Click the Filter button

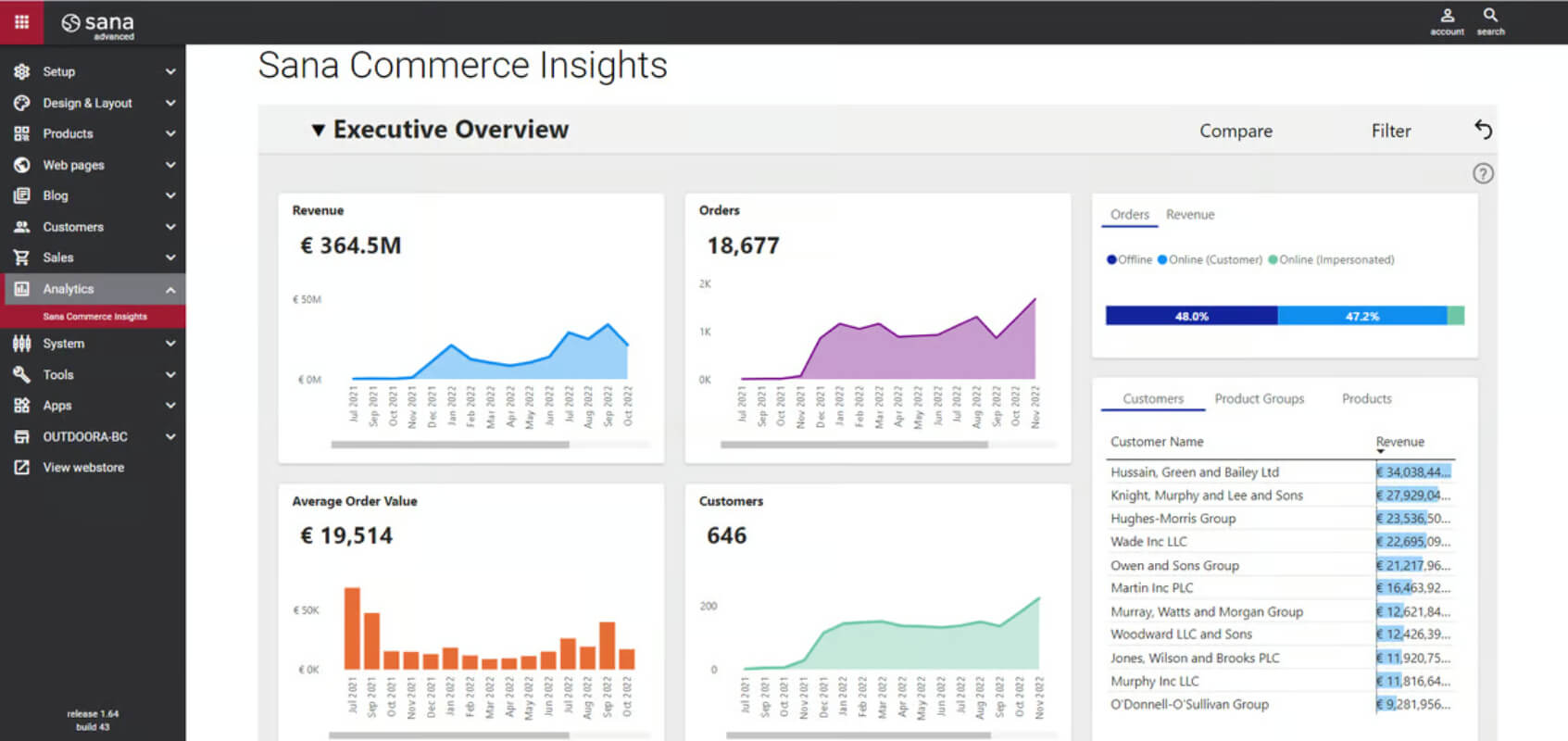point(1391,131)
